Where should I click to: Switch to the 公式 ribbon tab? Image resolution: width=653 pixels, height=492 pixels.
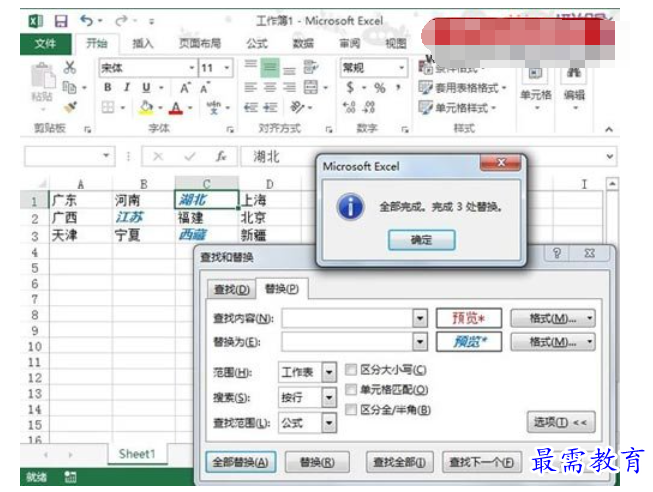(257, 43)
